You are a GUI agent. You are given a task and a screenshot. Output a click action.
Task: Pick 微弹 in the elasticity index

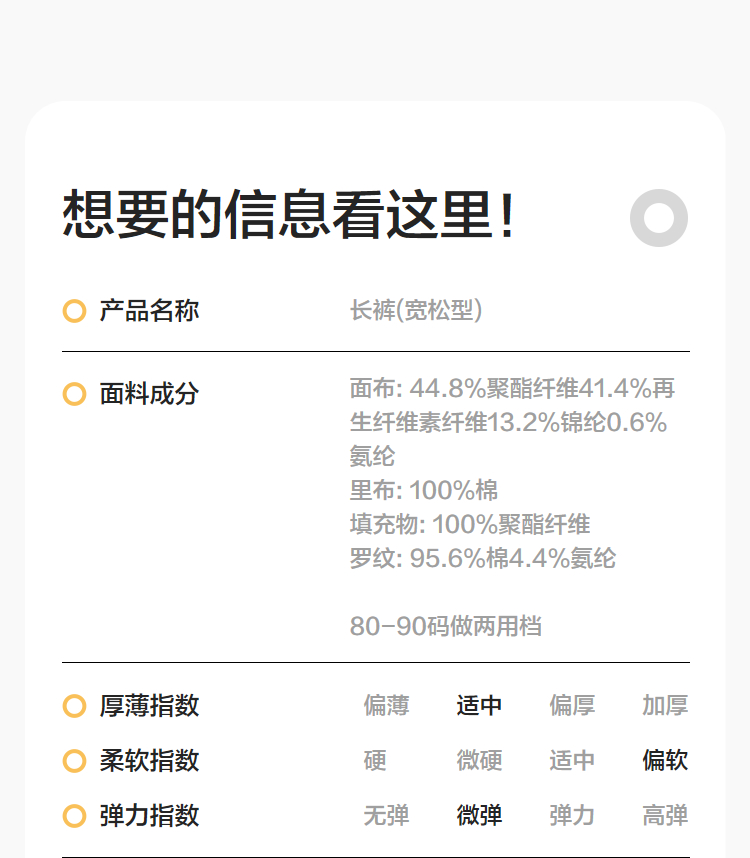479,816
